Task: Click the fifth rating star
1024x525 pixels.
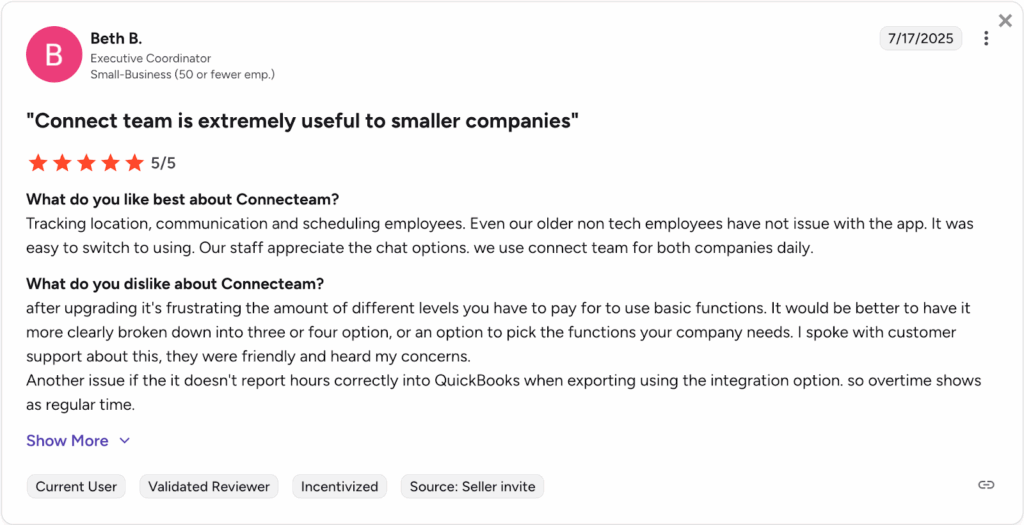Action: pyautogui.click(x=135, y=163)
